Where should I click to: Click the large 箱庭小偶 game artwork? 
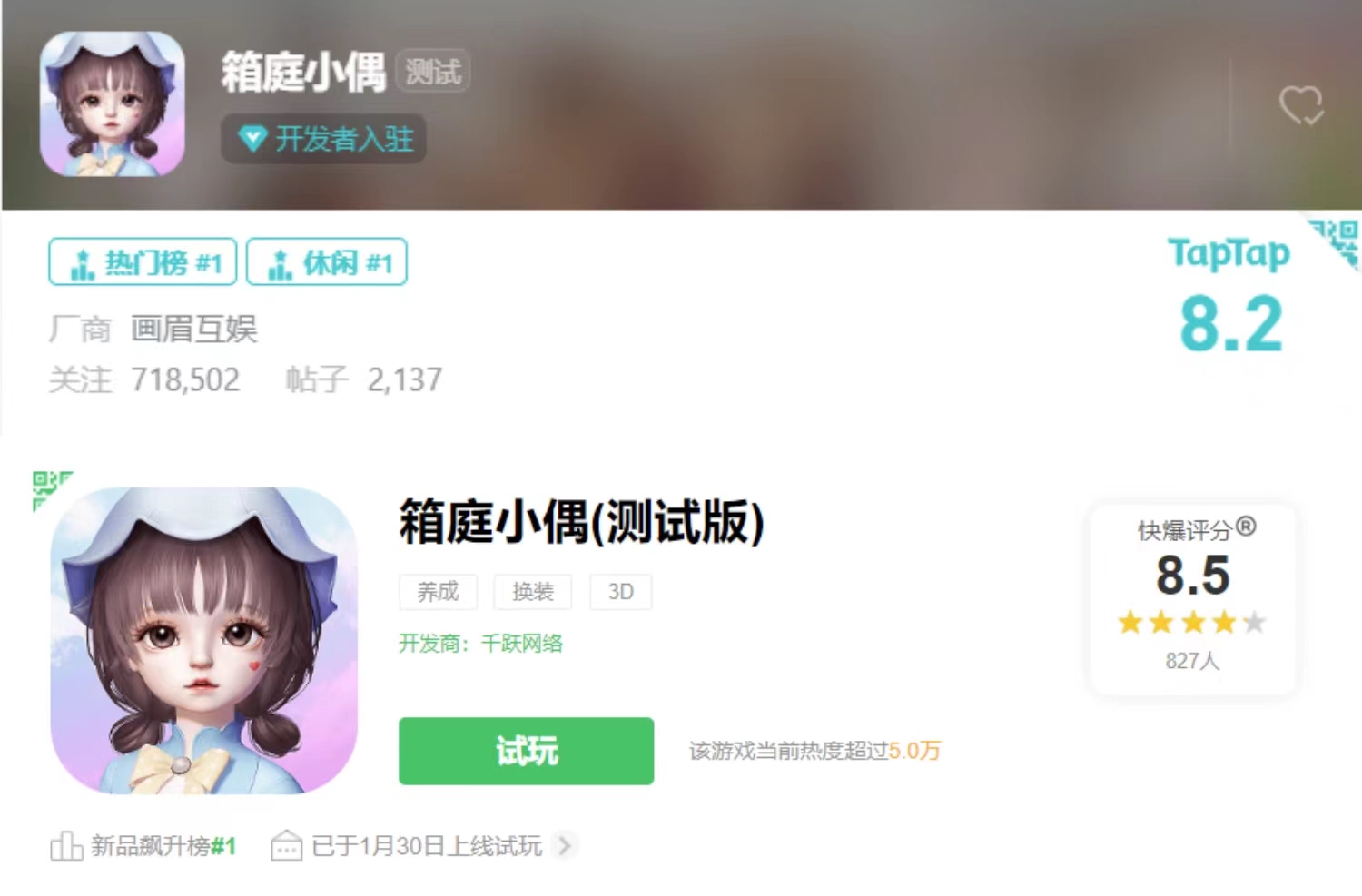click(x=204, y=641)
